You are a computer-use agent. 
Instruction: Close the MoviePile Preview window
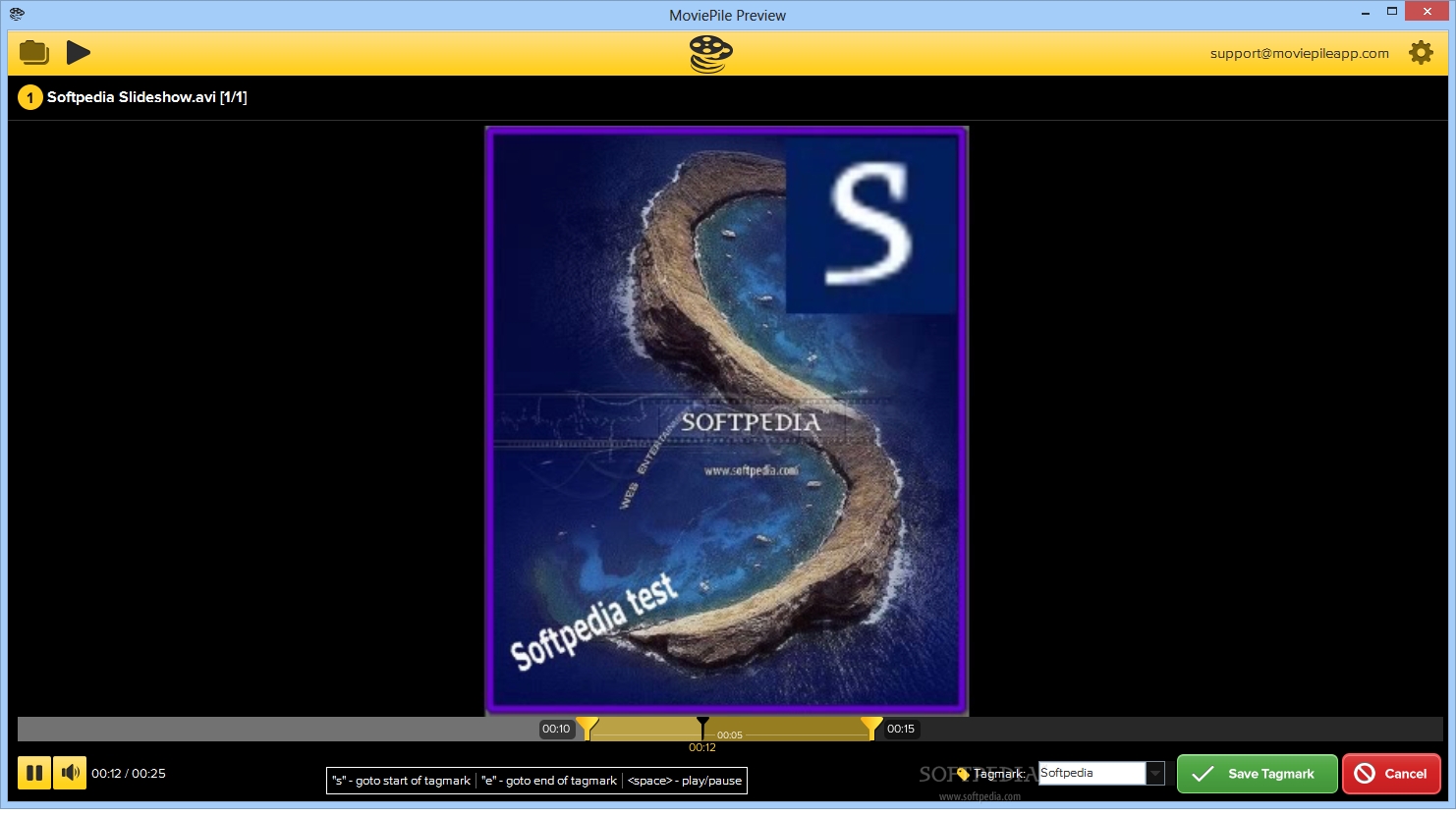1428,12
